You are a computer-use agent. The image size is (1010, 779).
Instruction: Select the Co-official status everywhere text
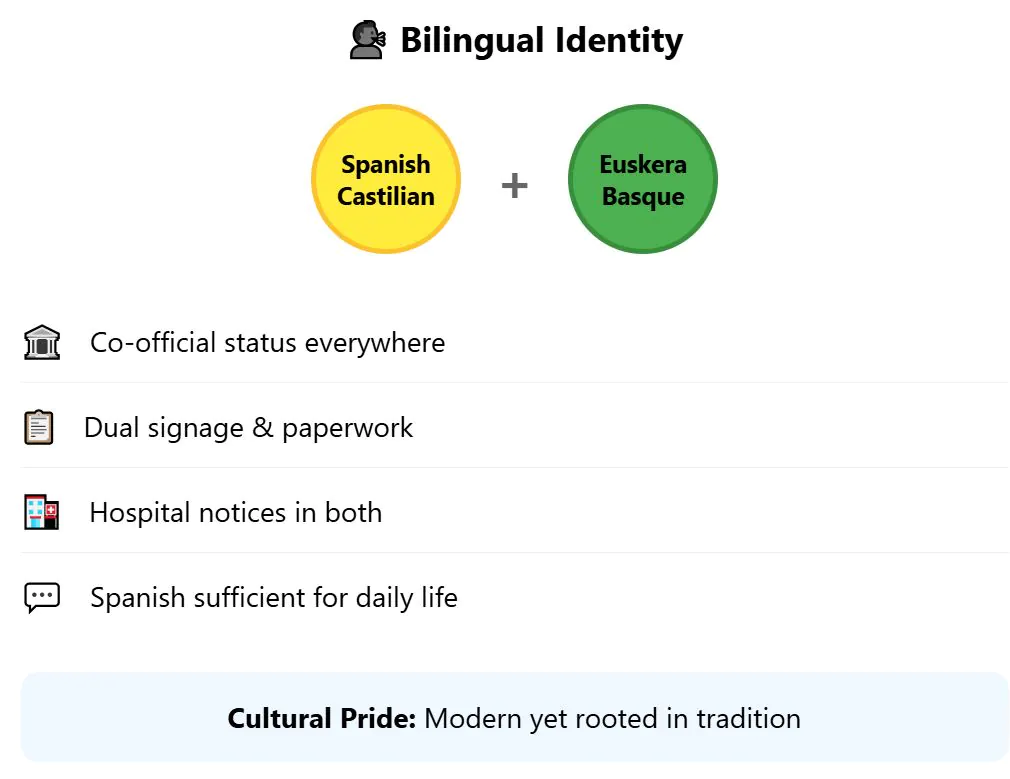(267, 342)
